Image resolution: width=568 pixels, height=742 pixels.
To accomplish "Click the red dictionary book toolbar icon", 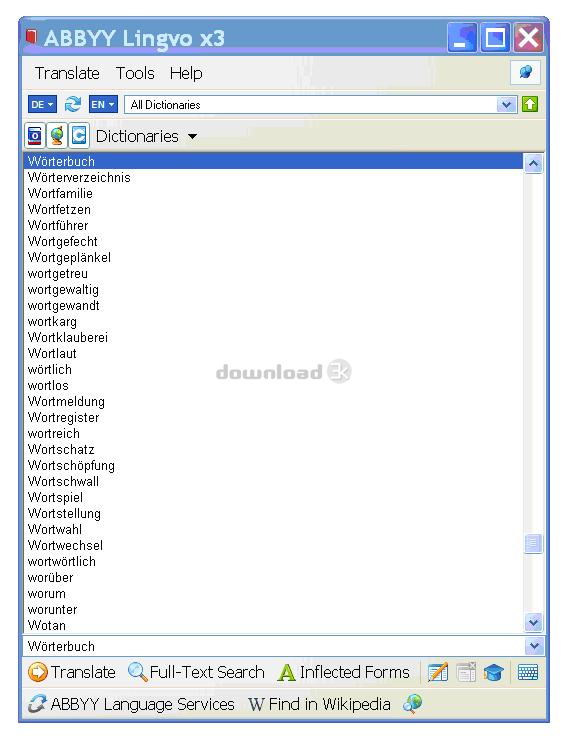I will 35,136.
